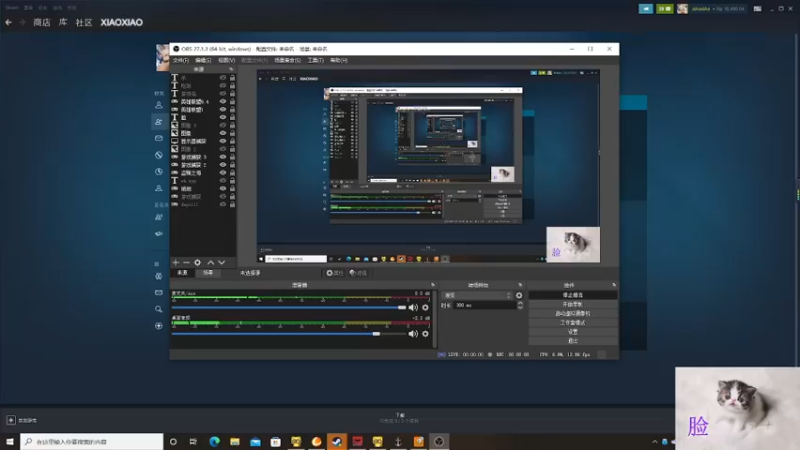The height and width of the screenshot is (450, 800).
Task: Click the 启动虚拟摄像机 button
Action: pyautogui.click(x=572, y=313)
